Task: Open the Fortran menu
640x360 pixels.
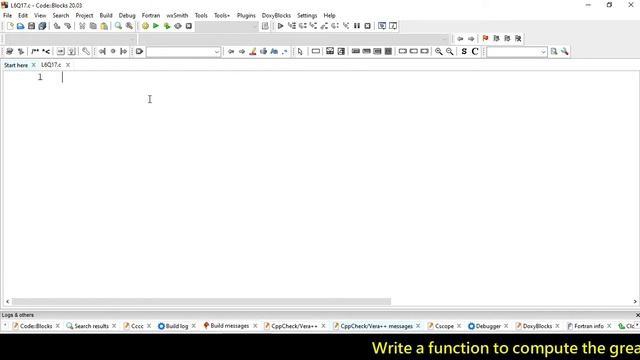Action: (x=151, y=16)
